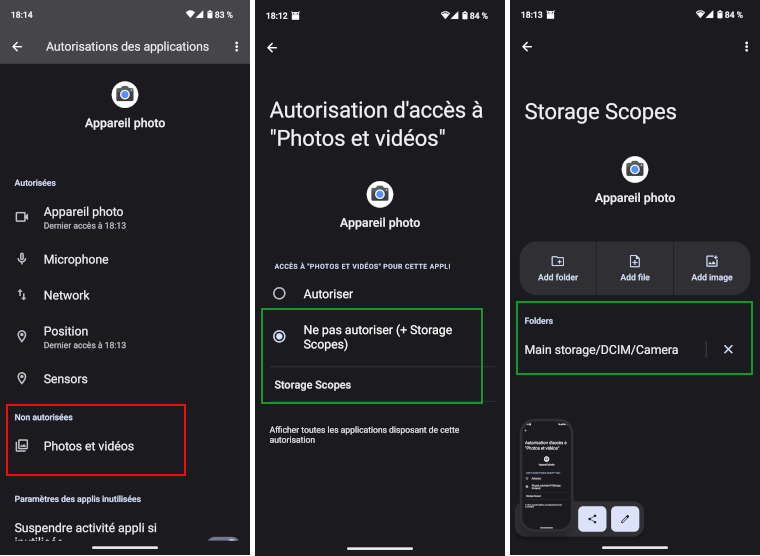Tap the Folders section header
760x556 pixels.
[538, 321]
